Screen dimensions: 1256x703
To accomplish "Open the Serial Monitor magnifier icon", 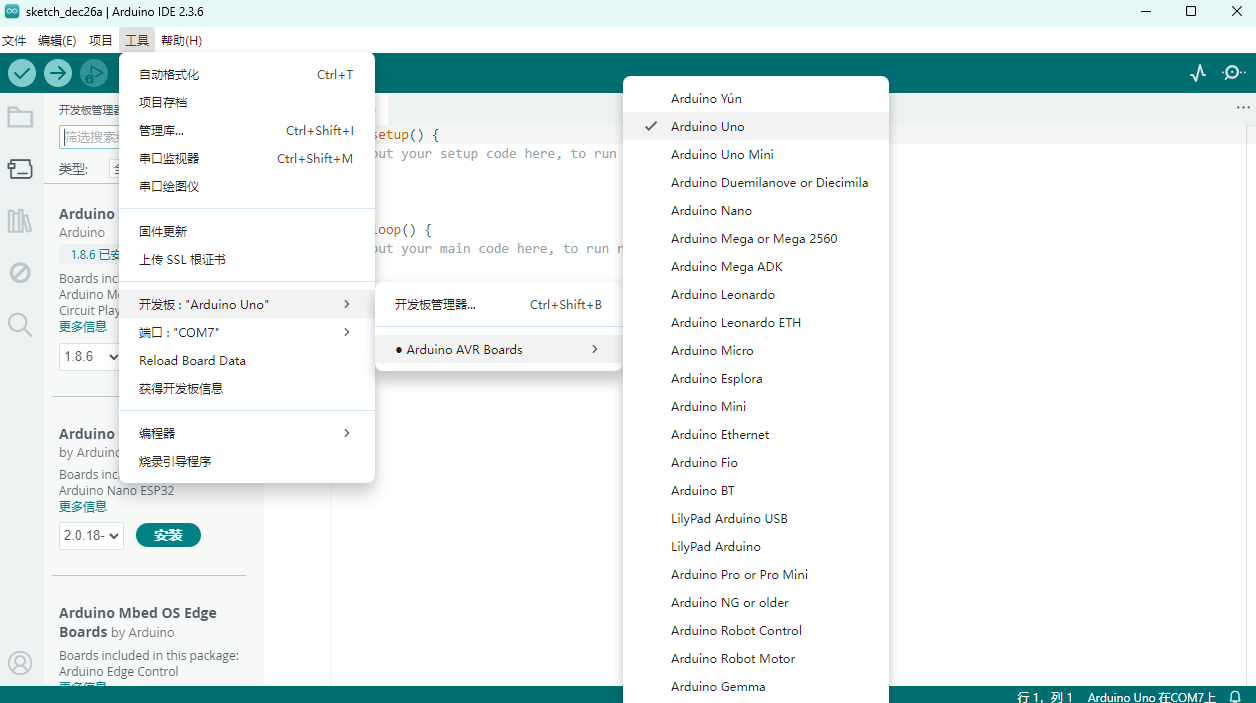I will pyautogui.click(x=1234, y=73).
